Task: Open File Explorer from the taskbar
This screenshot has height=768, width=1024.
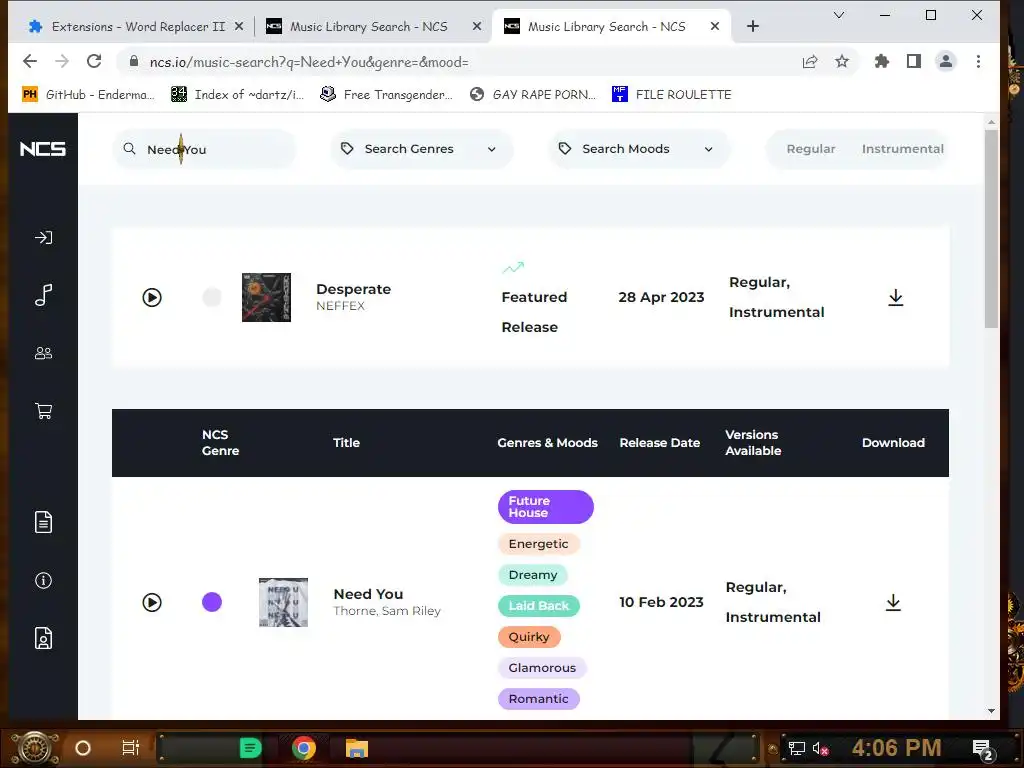Action: pyautogui.click(x=357, y=748)
